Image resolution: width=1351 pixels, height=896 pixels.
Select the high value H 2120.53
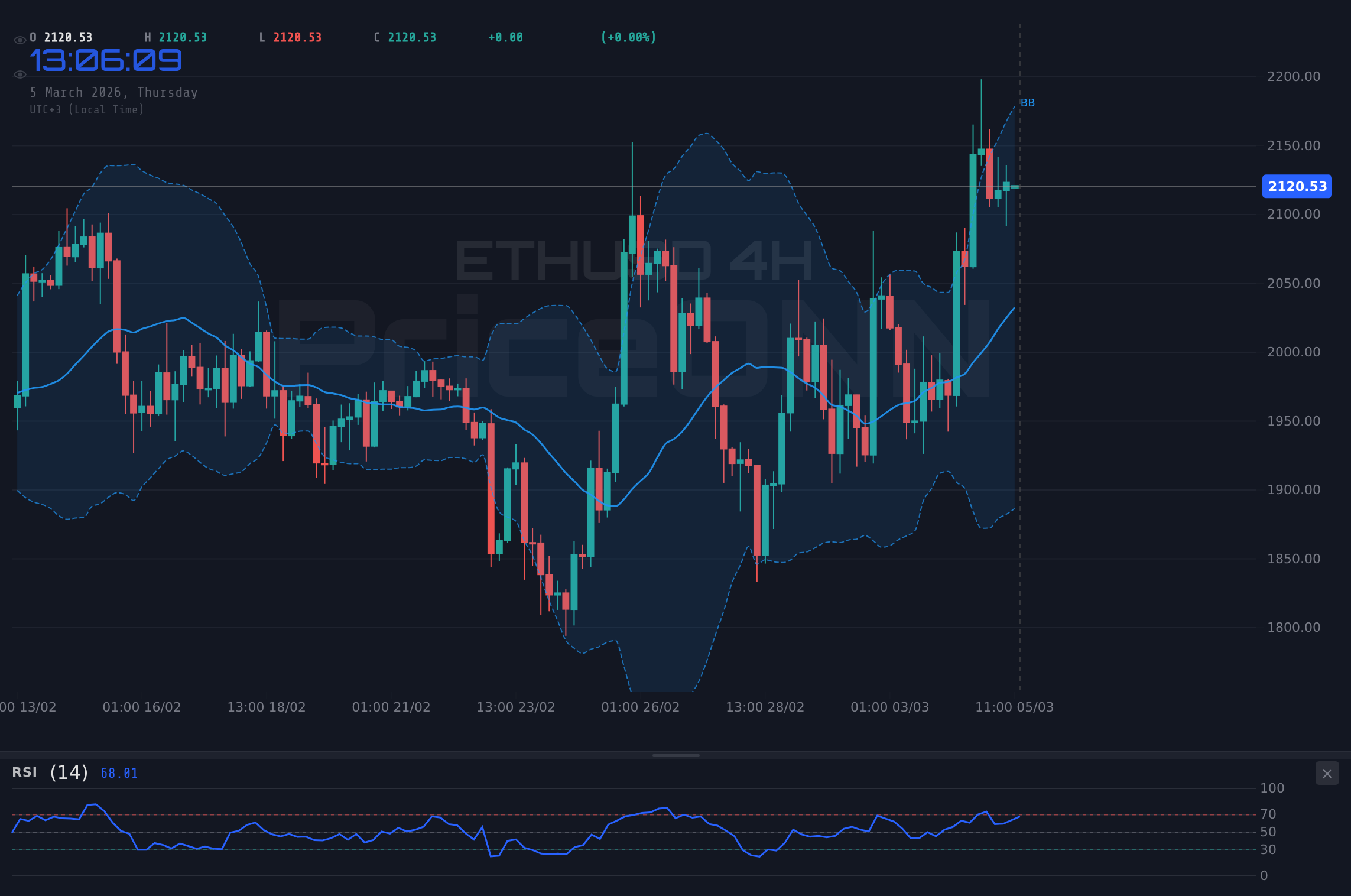click(x=176, y=37)
